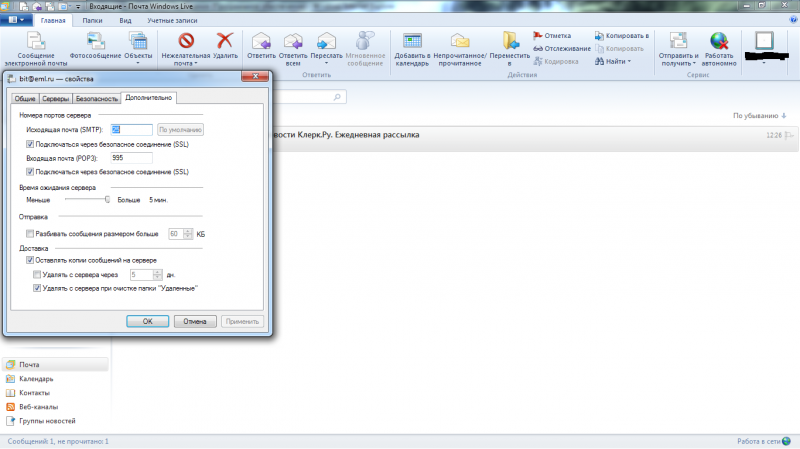Screen dimensions: 800x449
Task: Open the account picture menu
Action: coord(764,47)
